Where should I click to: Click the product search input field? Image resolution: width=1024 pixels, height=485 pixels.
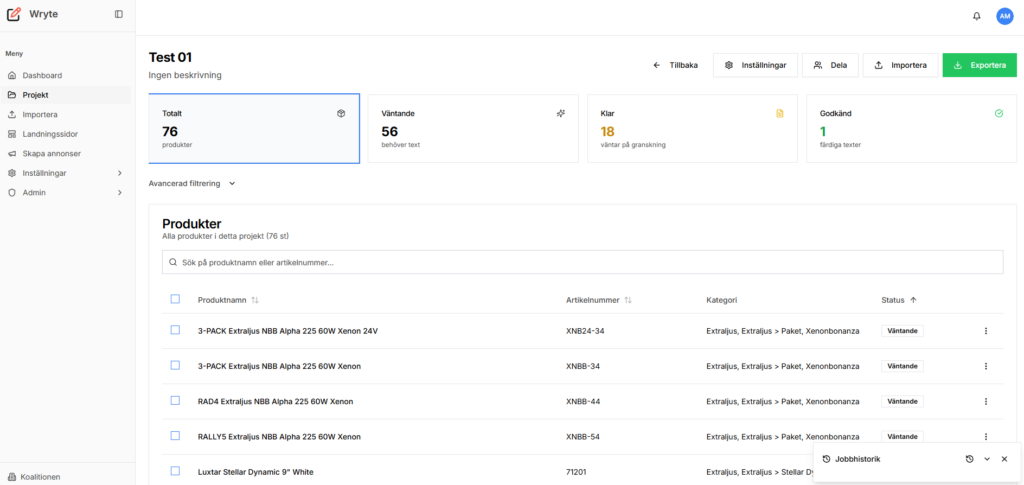pyautogui.click(x=582, y=262)
